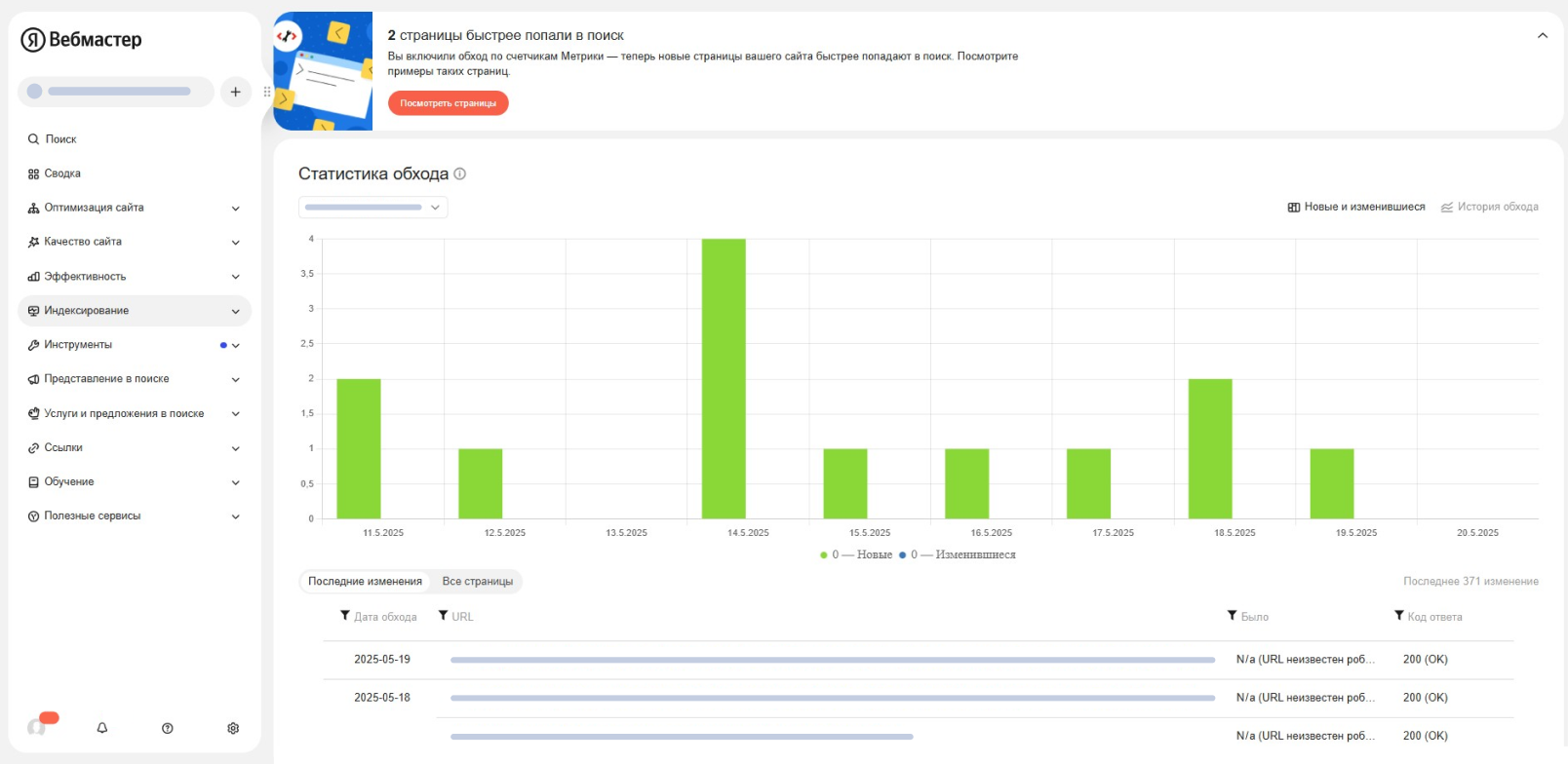This screenshot has width=1568, height=764.
Task: Expand Эффективность section chevron
Action: (235, 277)
